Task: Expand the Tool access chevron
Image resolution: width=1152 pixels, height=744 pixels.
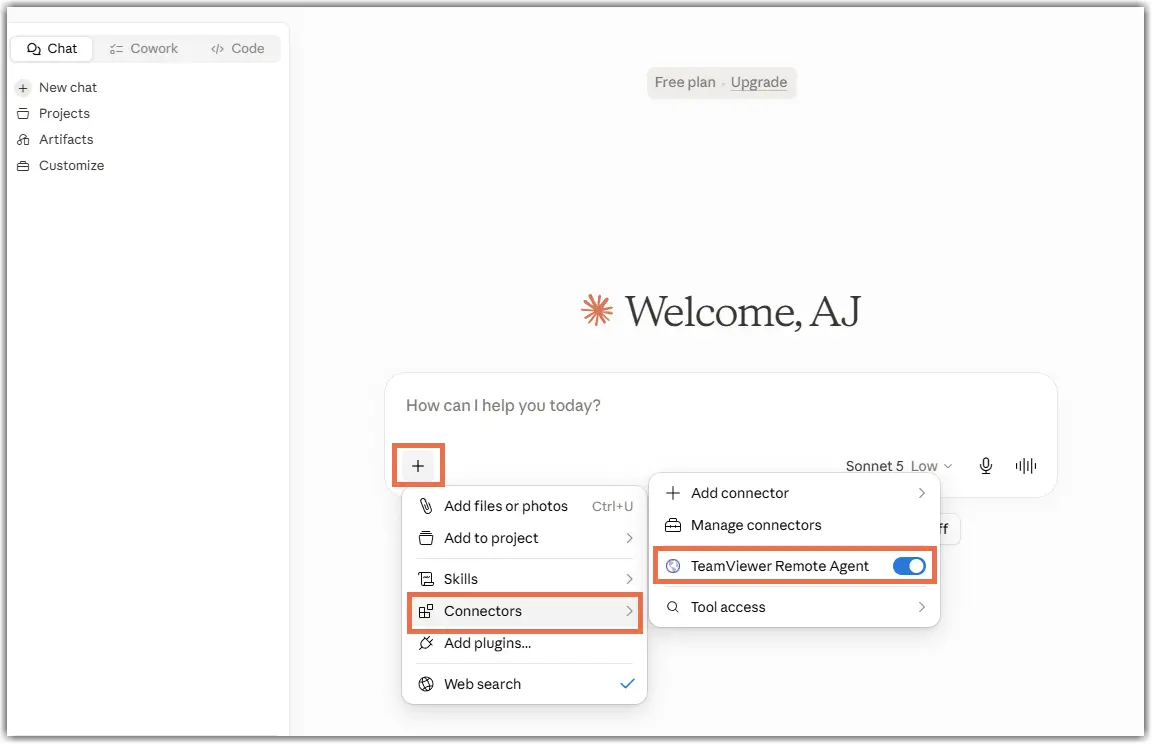Action: 921,607
